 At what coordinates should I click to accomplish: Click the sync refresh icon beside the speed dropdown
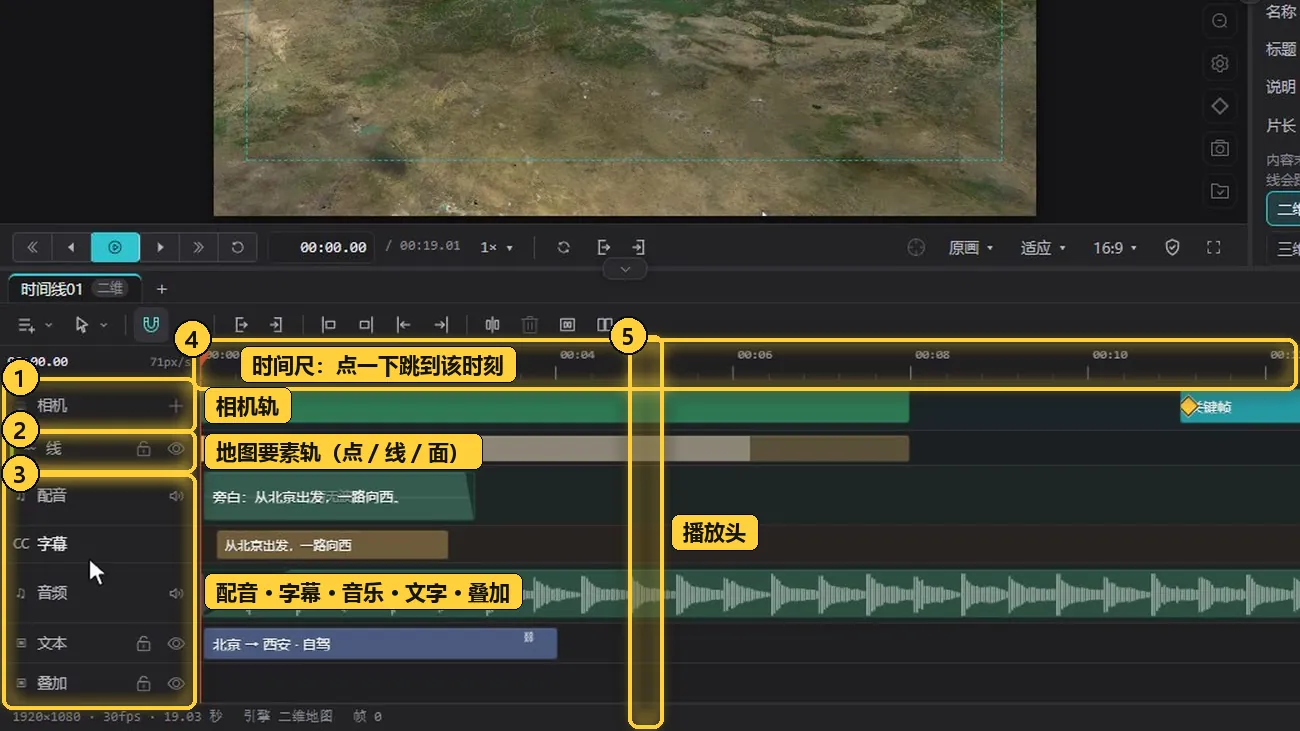(x=564, y=247)
